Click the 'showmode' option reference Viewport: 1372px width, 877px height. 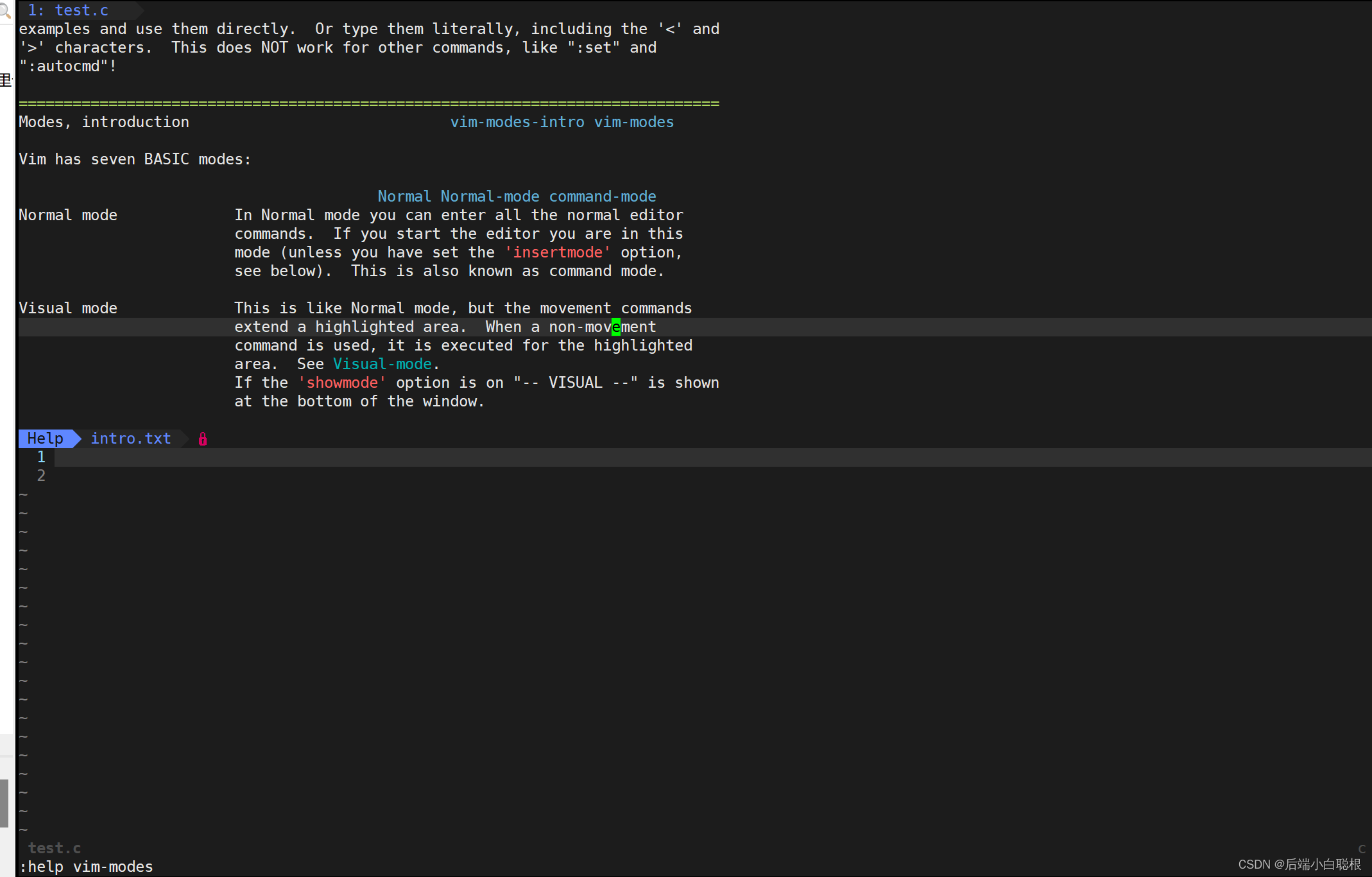click(x=342, y=383)
